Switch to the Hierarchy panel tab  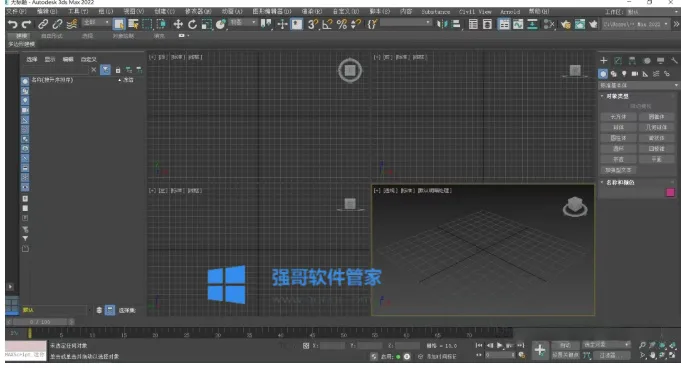tap(632, 60)
